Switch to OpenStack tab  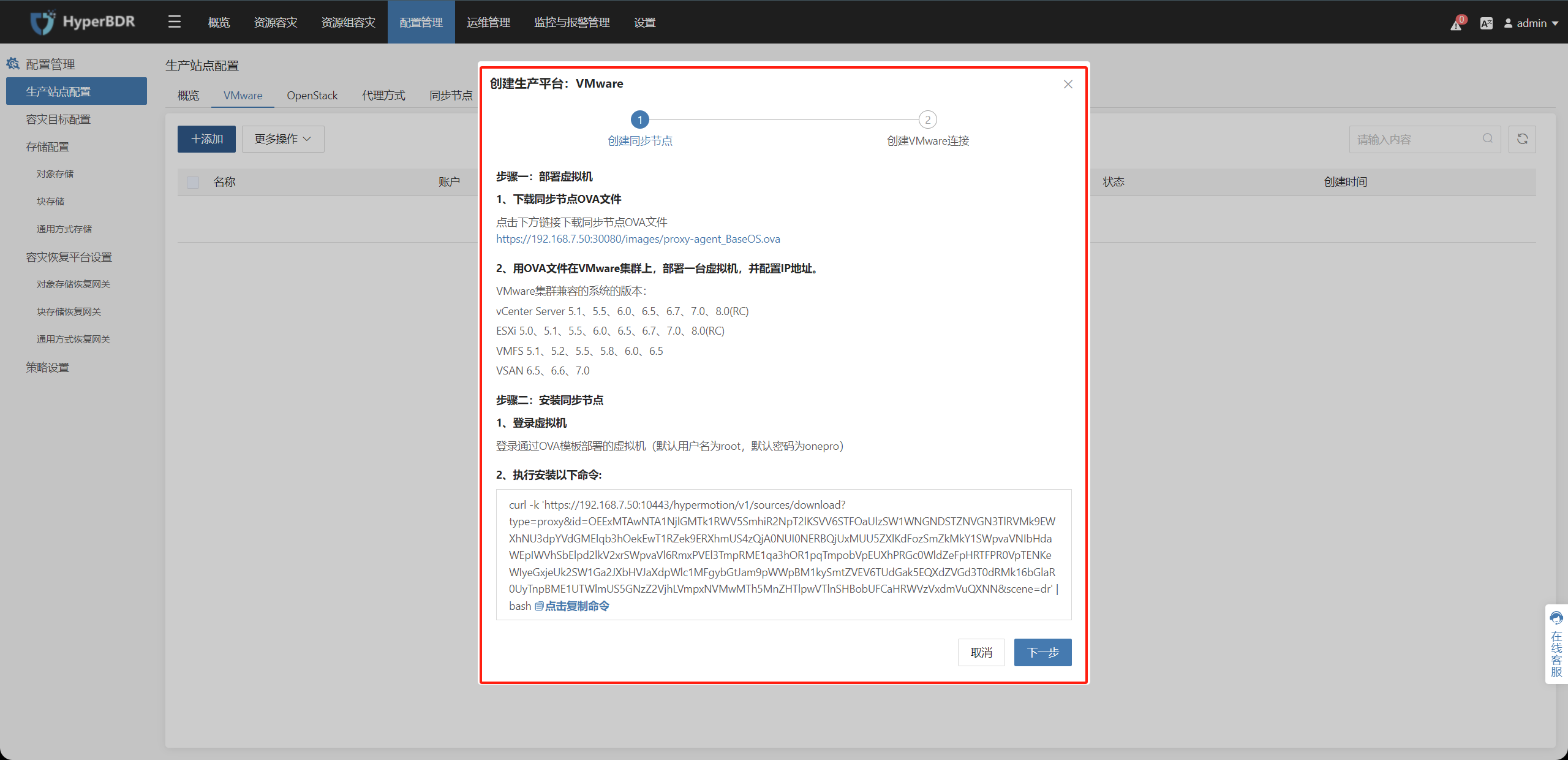click(311, 94)
